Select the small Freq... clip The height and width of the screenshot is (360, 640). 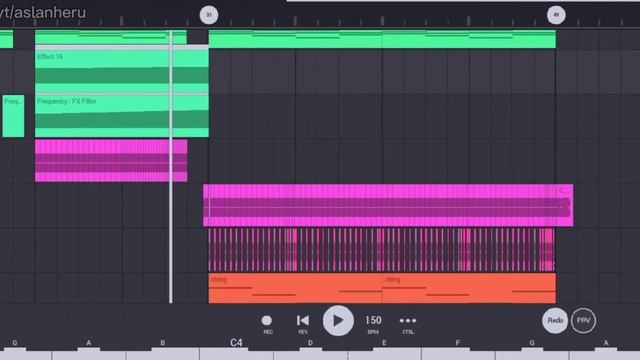coord(13,116)
